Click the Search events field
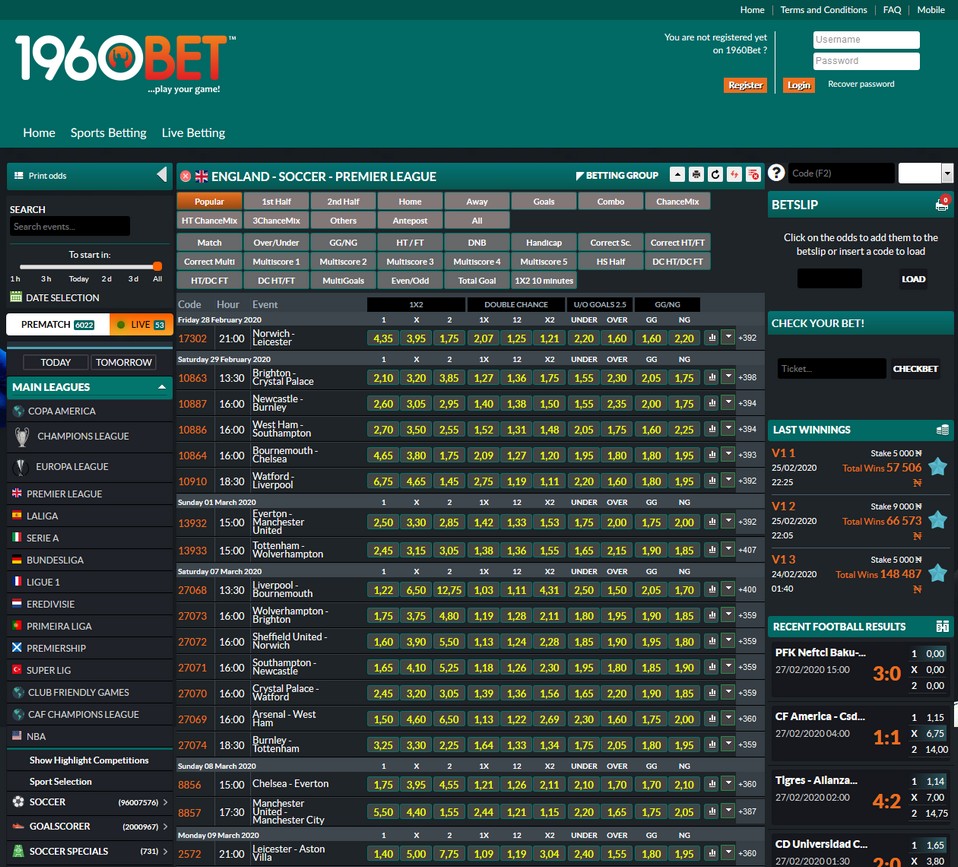This screenshot has height=867, width=958. (x=70, y=226)
